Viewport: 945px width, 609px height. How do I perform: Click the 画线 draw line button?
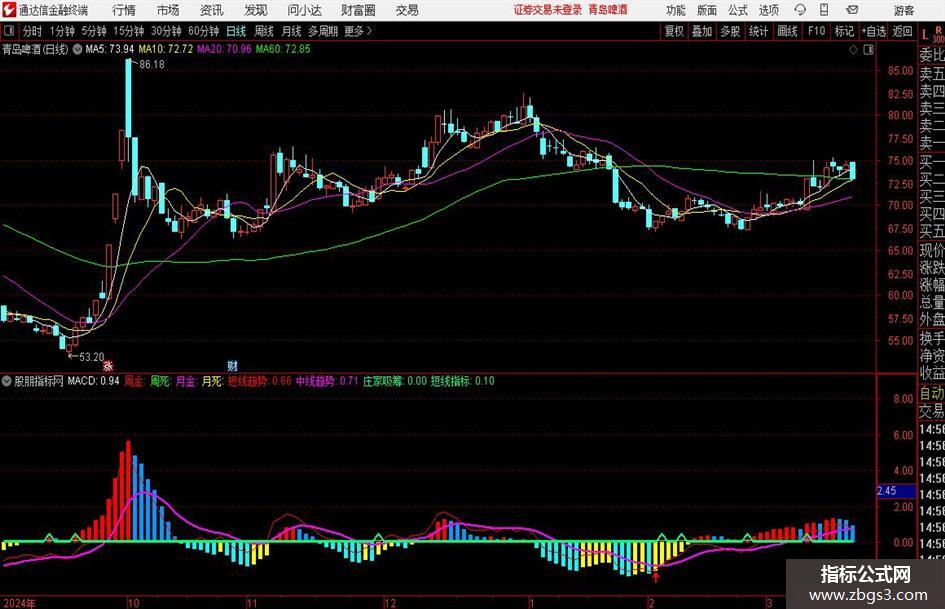point(787,31)
